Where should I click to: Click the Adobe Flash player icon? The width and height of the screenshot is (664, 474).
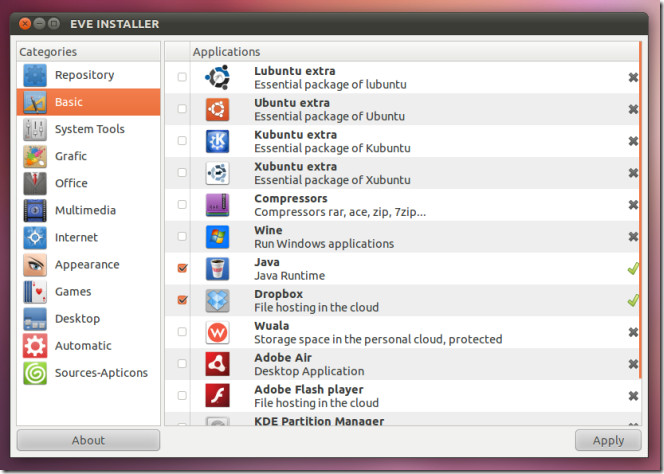click(x=217, y=396)
